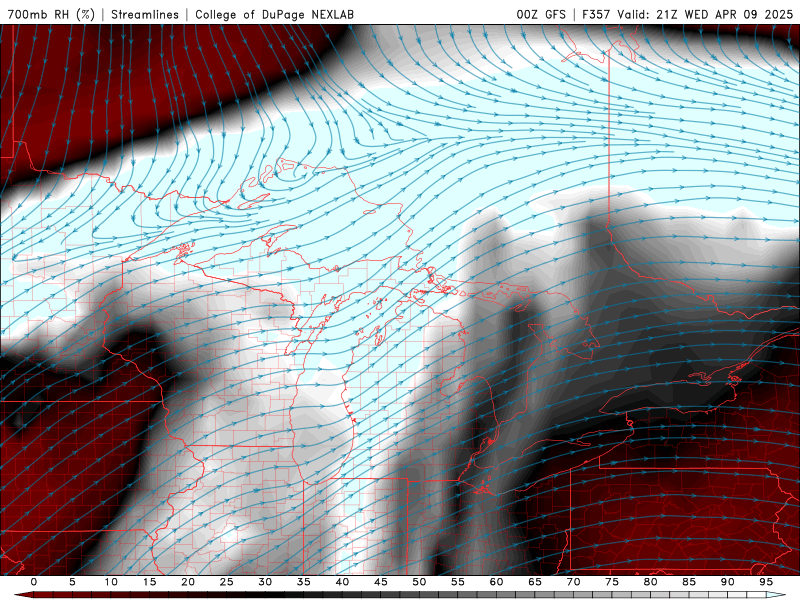Click the colorbar label "75"
This screenshot has height=600, width=800.
pos(612,582)
